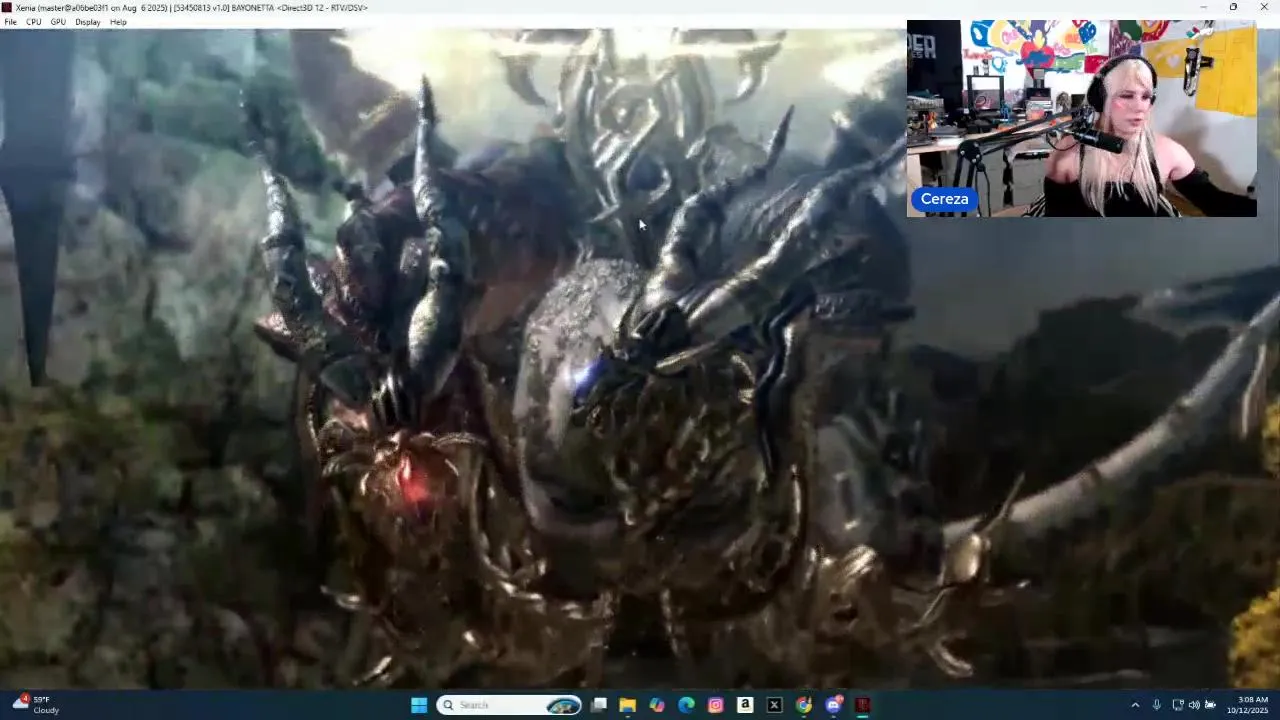Click the webcam overlay feed
The height and width of the screenshot is (720, 1280).
[x=1081, y=118]
